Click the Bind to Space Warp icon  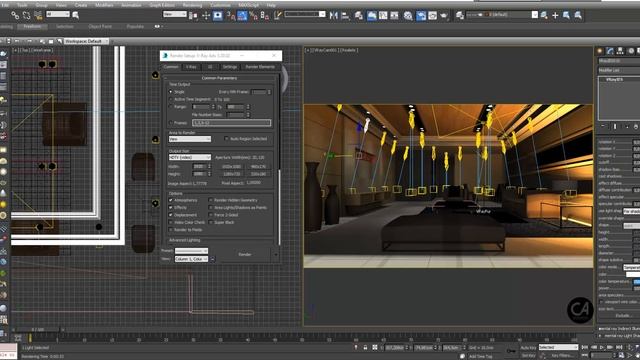pos(38,16)
